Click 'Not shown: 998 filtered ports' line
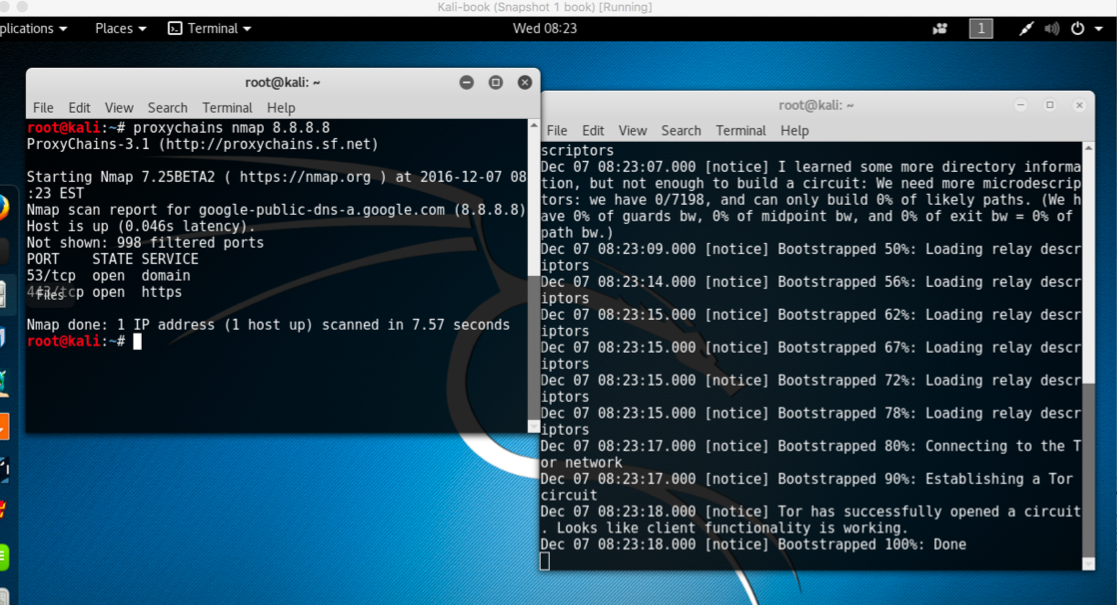The height and width of the screenshot is (605, 1117). point(145,242)
